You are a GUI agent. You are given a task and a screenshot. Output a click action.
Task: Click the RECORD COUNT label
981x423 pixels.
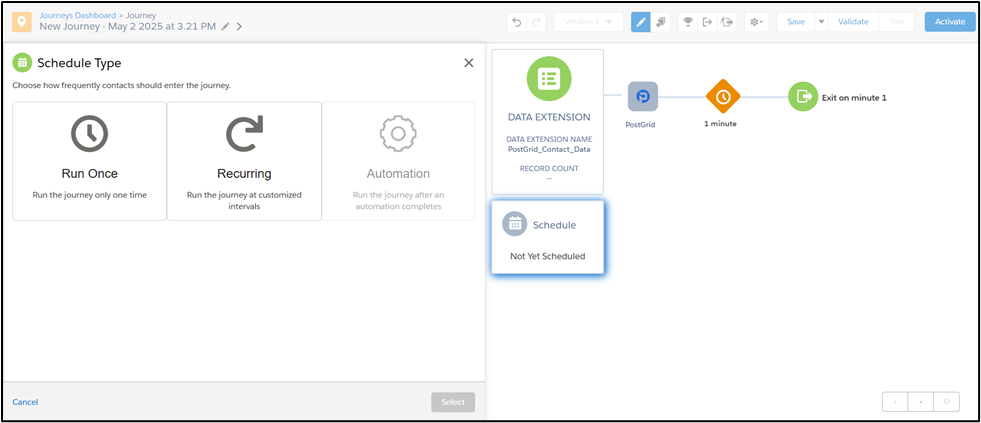coord(549,169)
